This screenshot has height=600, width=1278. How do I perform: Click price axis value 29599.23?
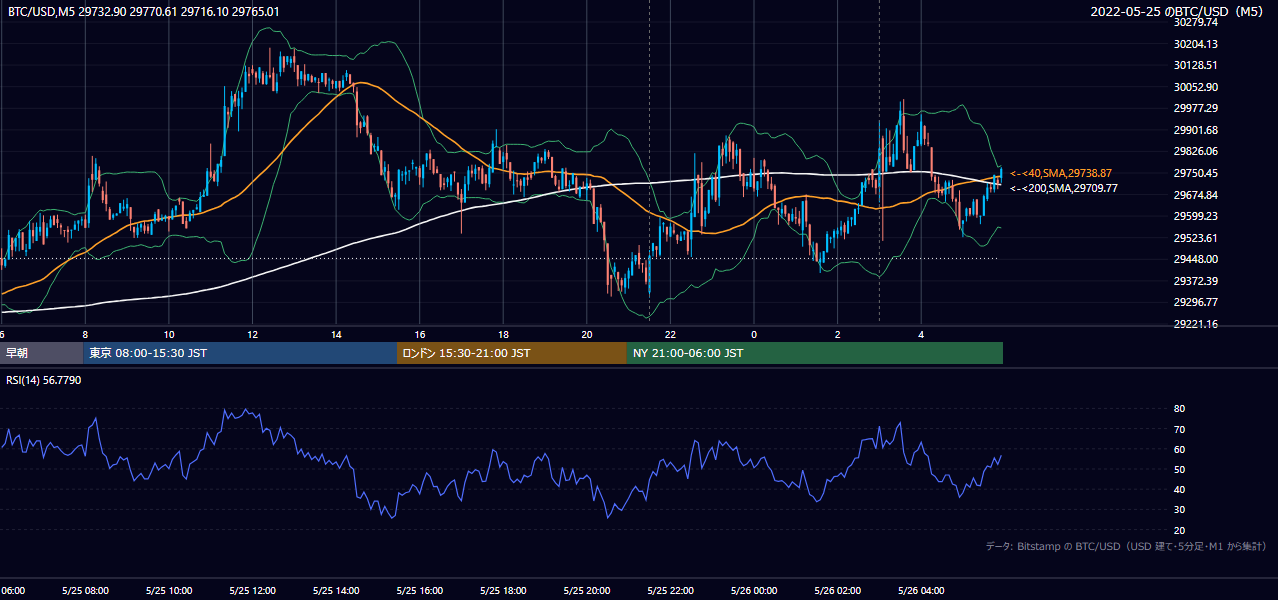[1196, 216]
